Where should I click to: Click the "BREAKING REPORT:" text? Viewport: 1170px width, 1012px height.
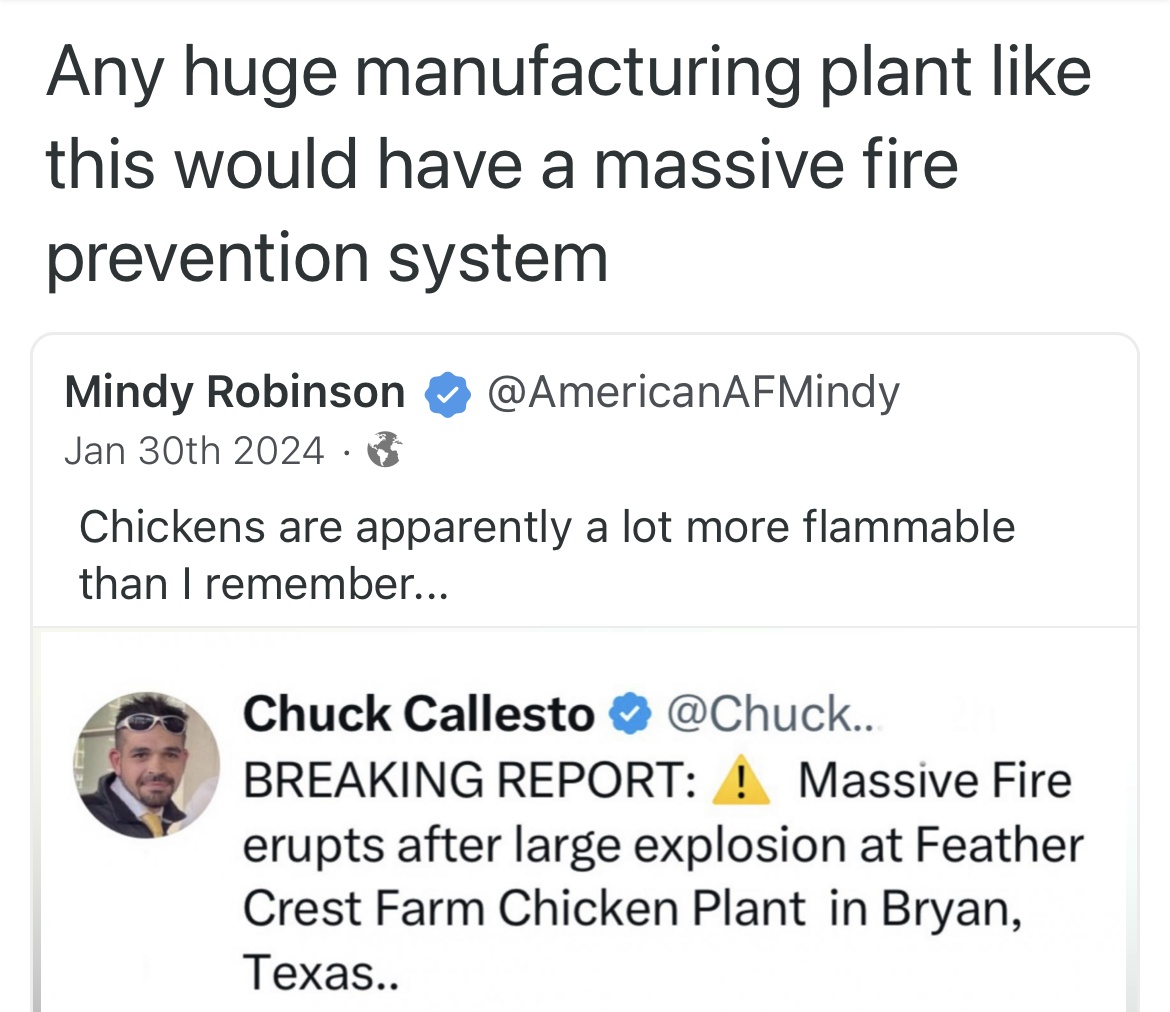(x=470, y=781)
